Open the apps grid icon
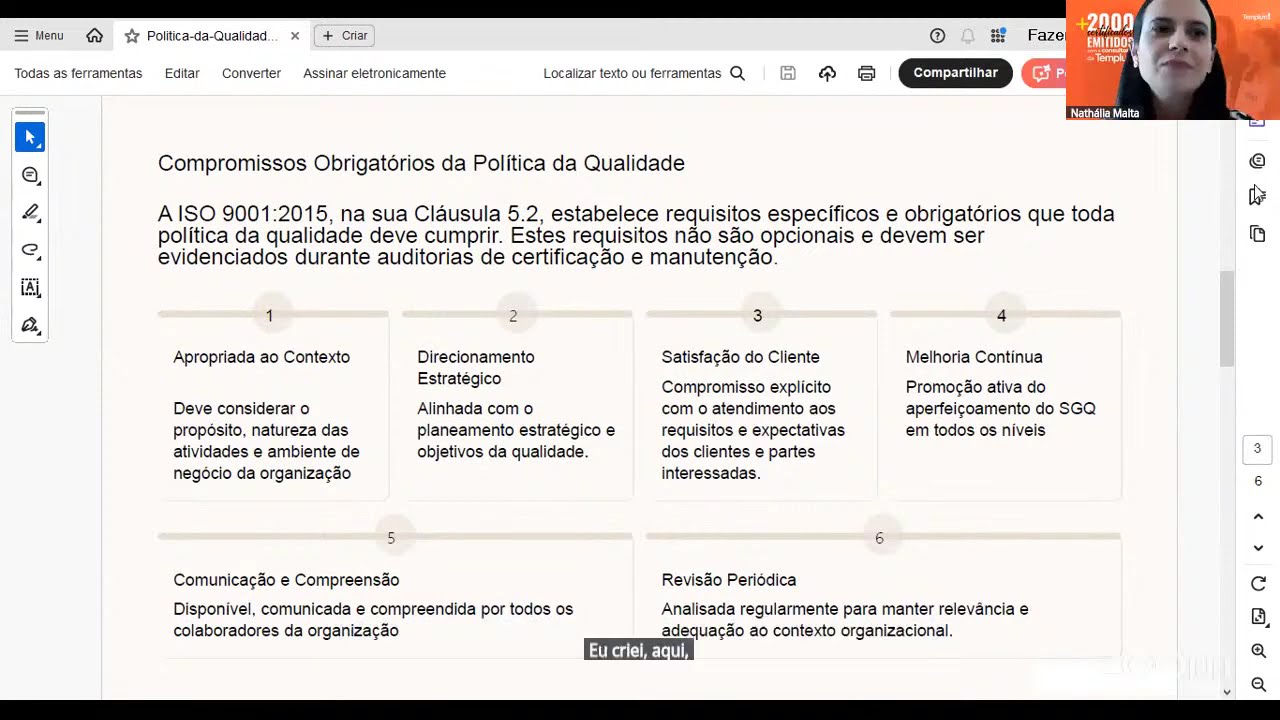 coord(998,35)
